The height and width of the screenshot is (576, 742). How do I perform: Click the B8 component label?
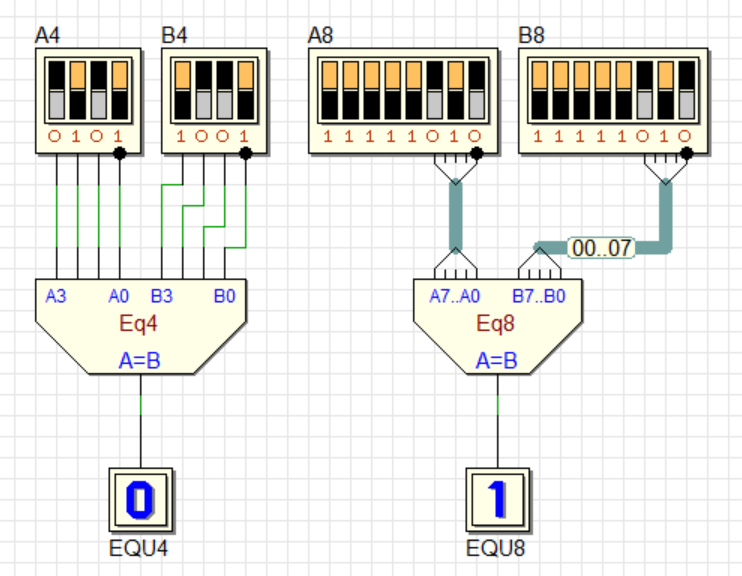[x=531, y=35]
